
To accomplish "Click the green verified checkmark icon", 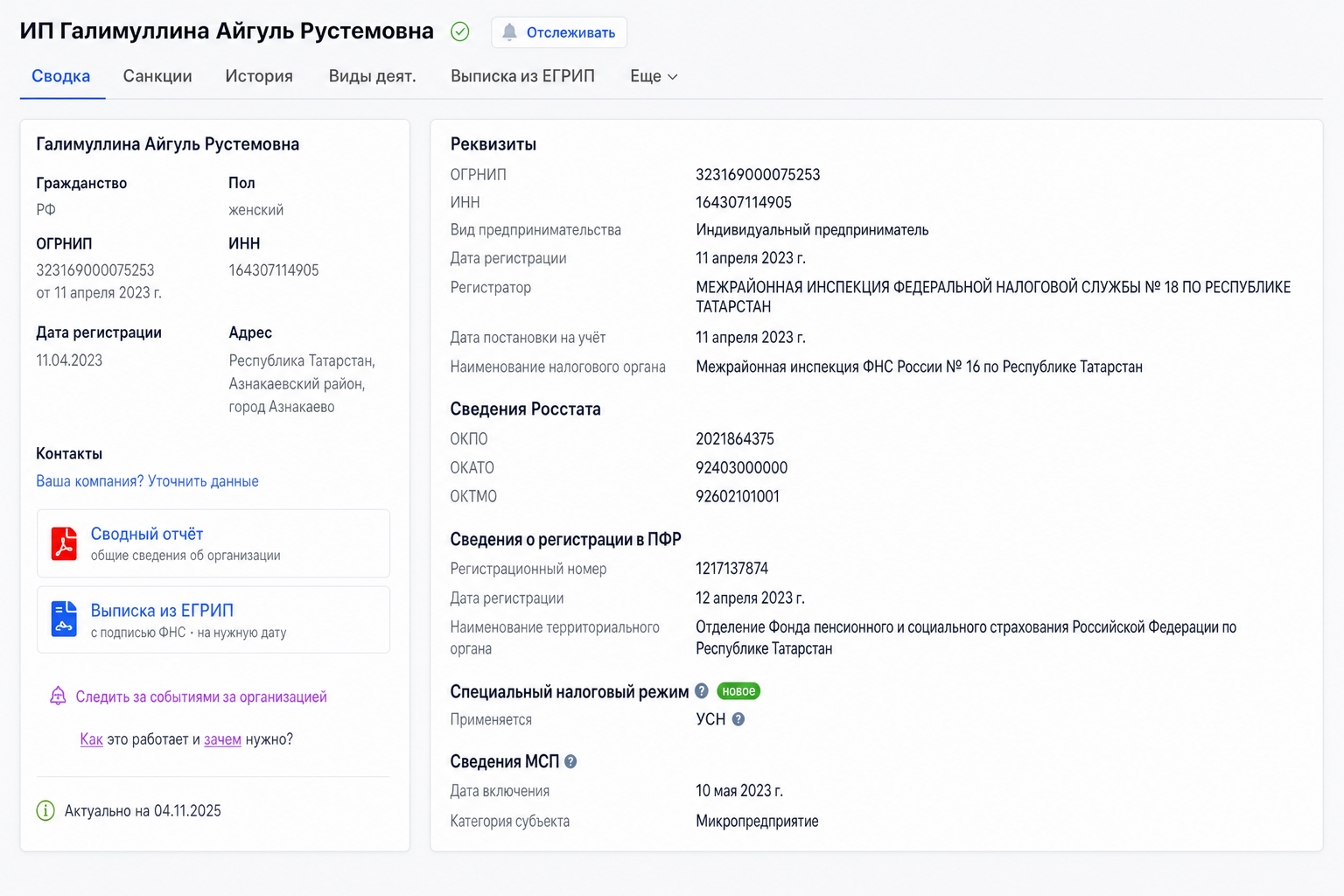I will [x=460, y=31].
